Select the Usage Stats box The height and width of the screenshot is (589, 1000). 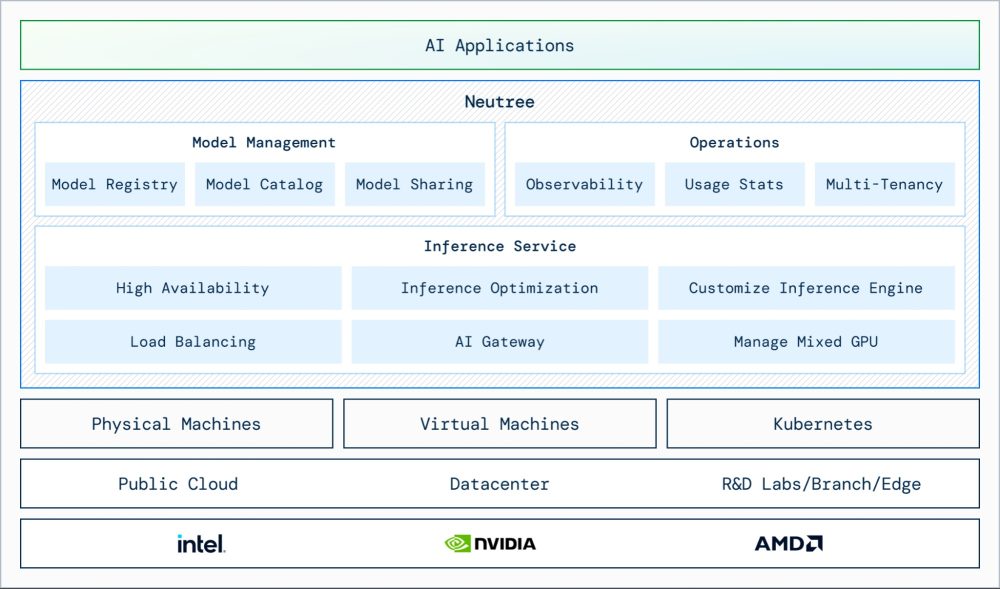[x=734, y=185]
